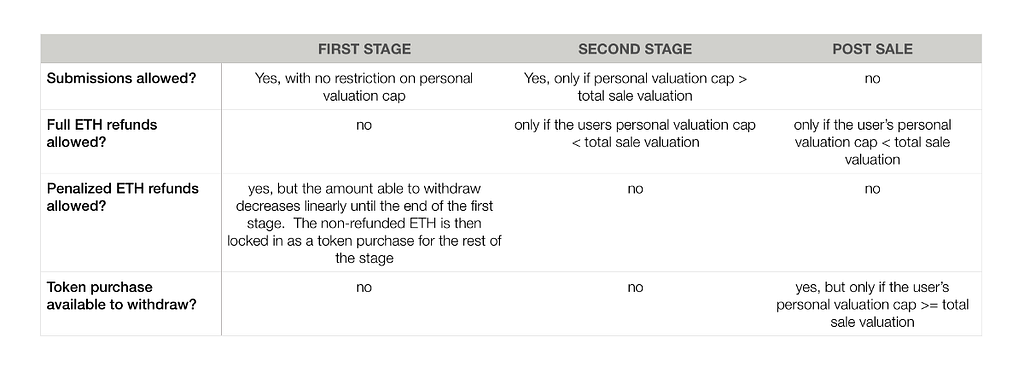Click Second Stage penalized refunds 'no' cell
The width and height of the screenshot is (1024, 384).
(635, 189)
